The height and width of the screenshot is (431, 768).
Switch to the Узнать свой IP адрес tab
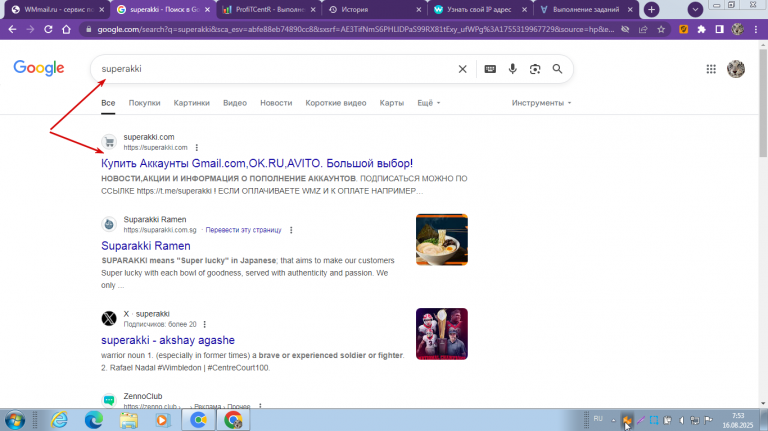(480, 10)
